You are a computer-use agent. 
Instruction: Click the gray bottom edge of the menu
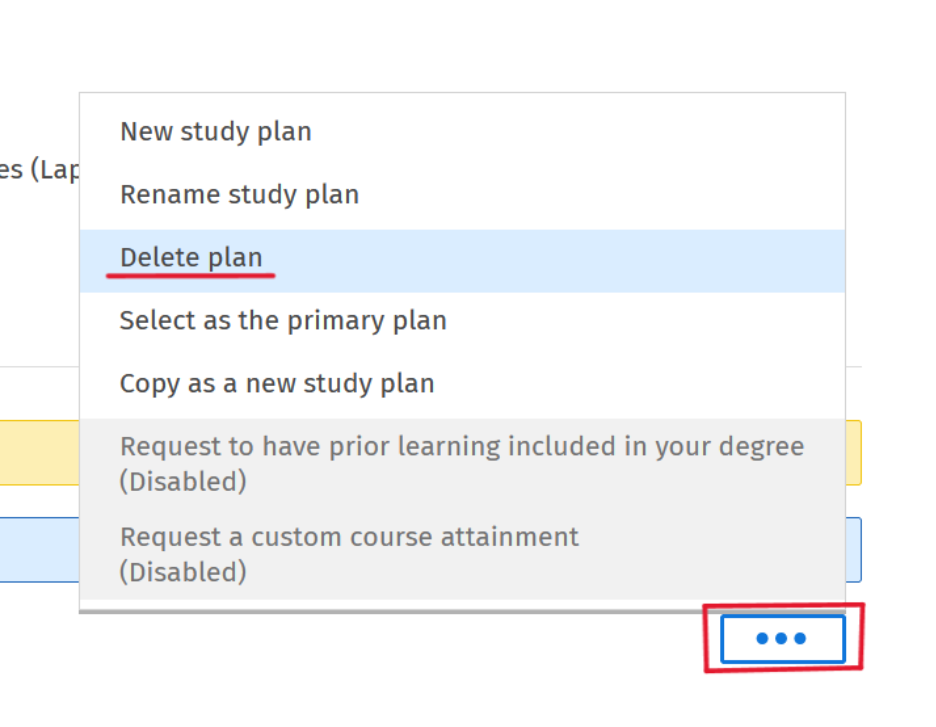point(462,611)
